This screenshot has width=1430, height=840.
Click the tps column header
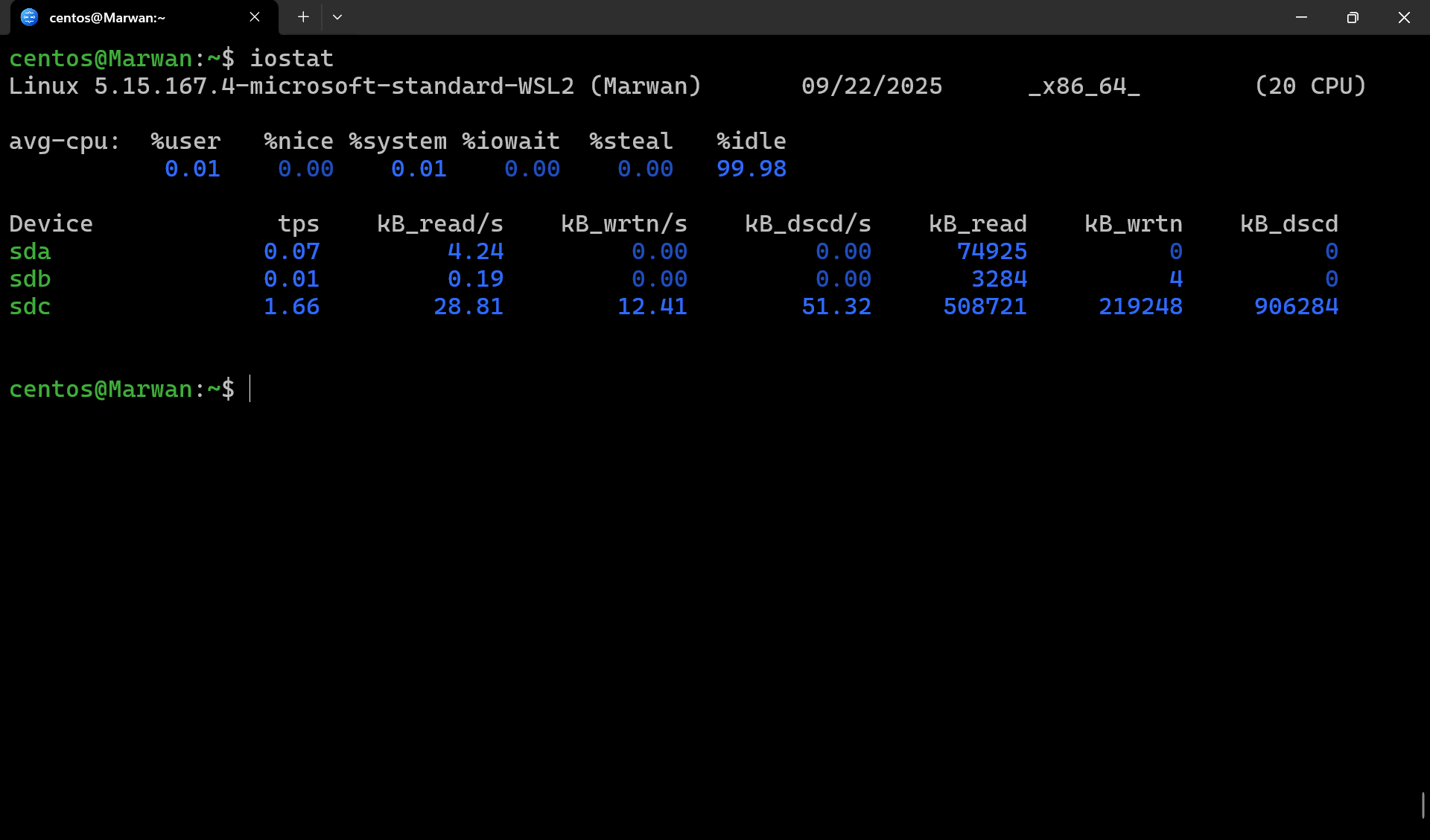coord(299,224)
